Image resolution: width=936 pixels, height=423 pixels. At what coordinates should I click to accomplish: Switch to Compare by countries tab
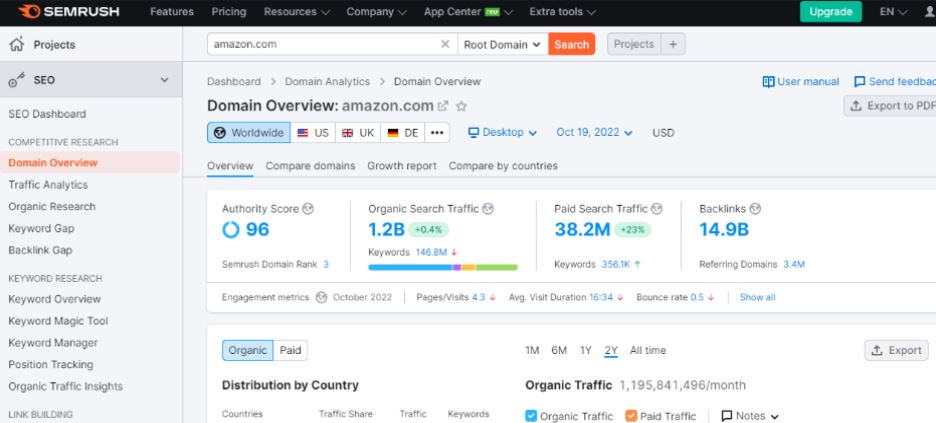(x=503, y=166)
